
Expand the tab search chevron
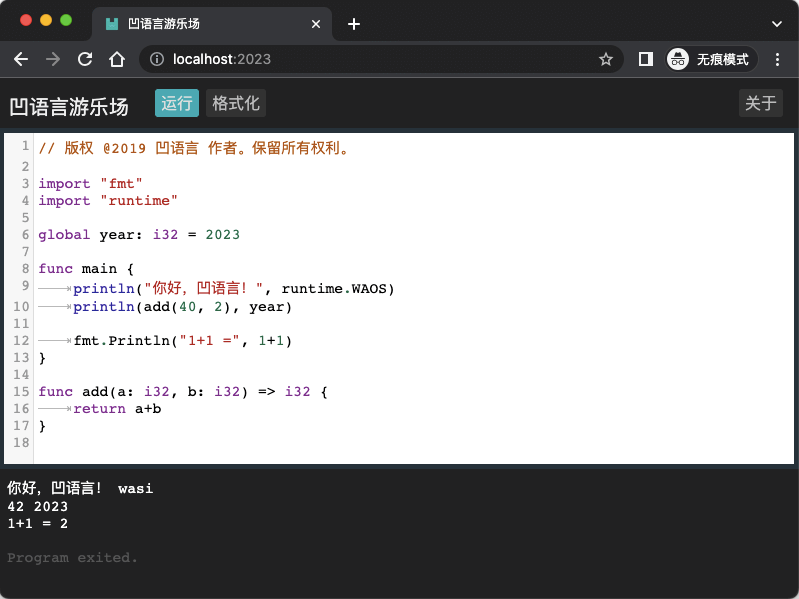point(776,24)
